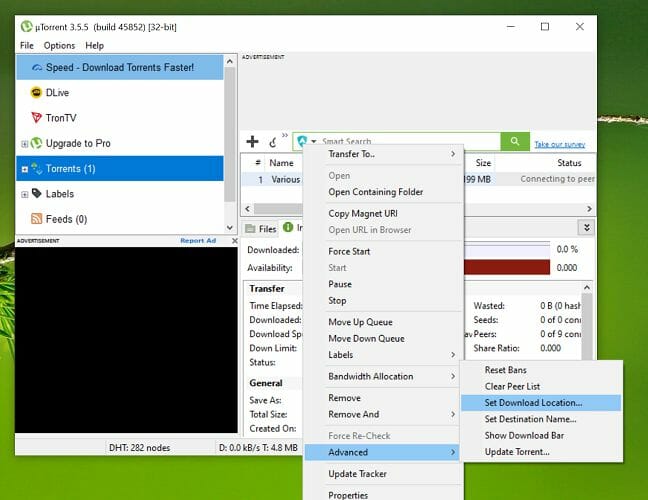648x500 pixels.
Task: Click the Info tab green icon
Action: point(288,227)
